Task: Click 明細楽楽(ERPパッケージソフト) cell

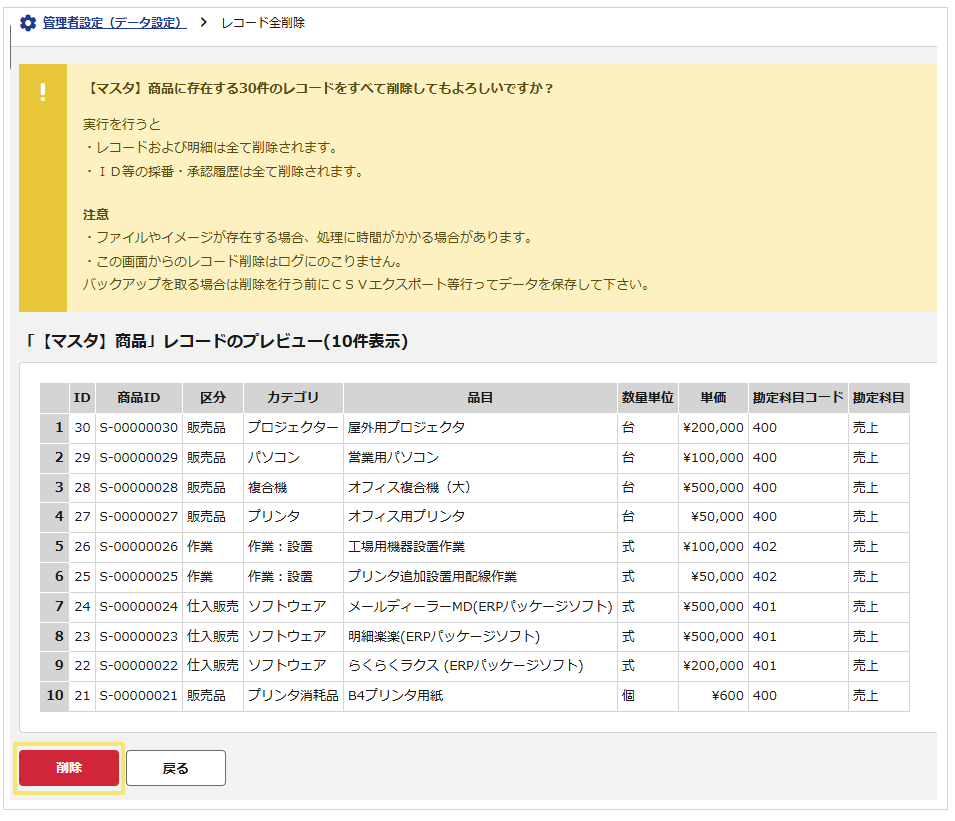Action: click(480, 636)
